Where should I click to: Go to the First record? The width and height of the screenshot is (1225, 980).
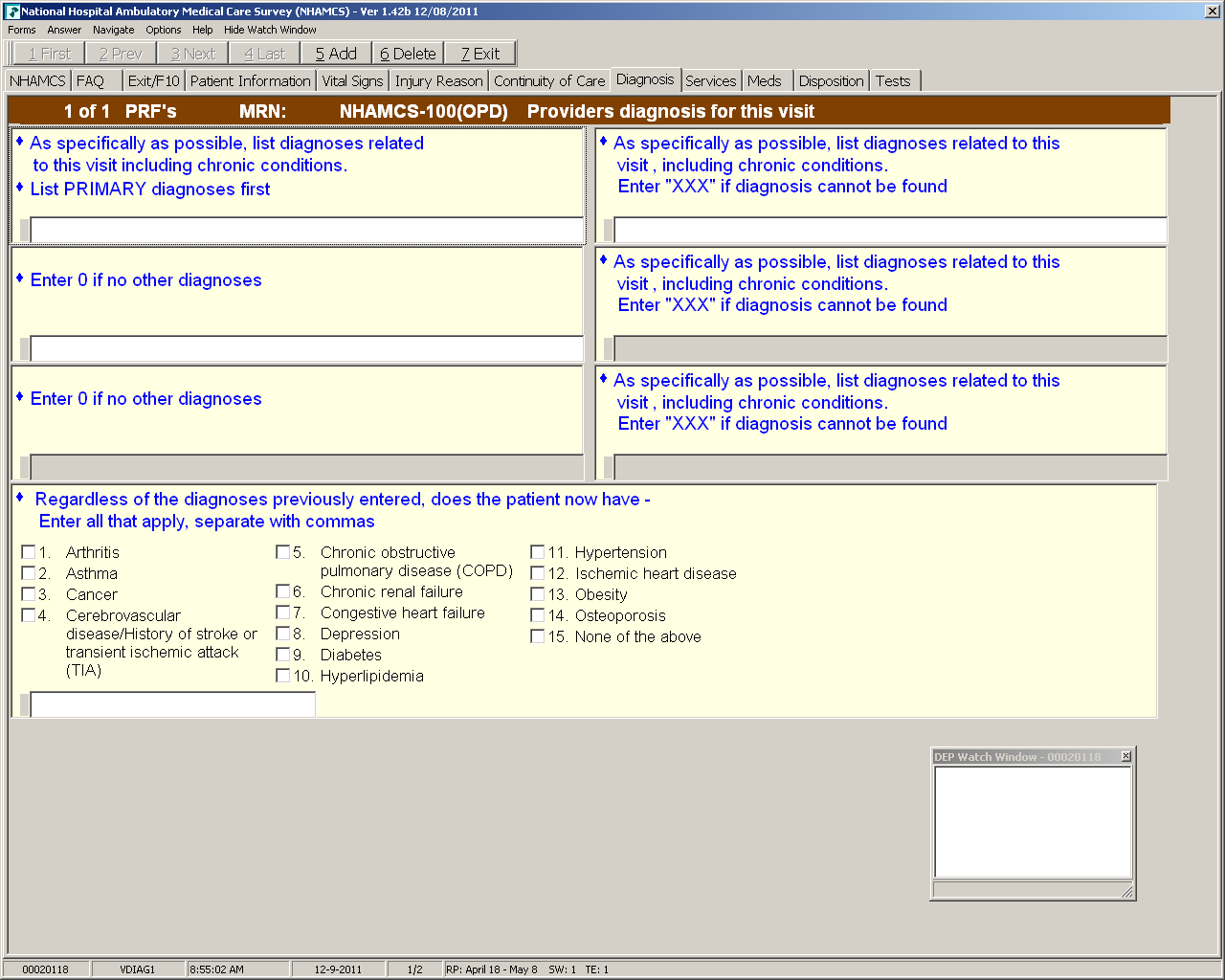click(50, 54)
